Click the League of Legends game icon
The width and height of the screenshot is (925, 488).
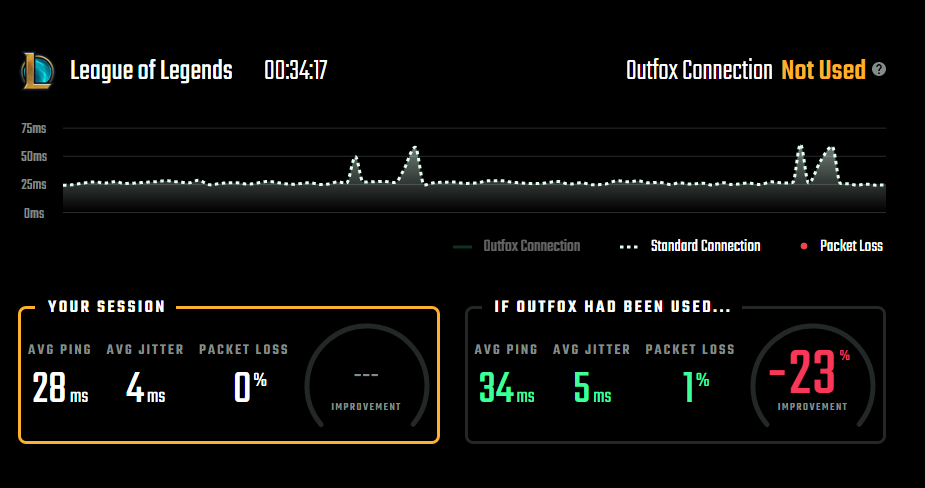pyautogui.click(x=38, y=71)
